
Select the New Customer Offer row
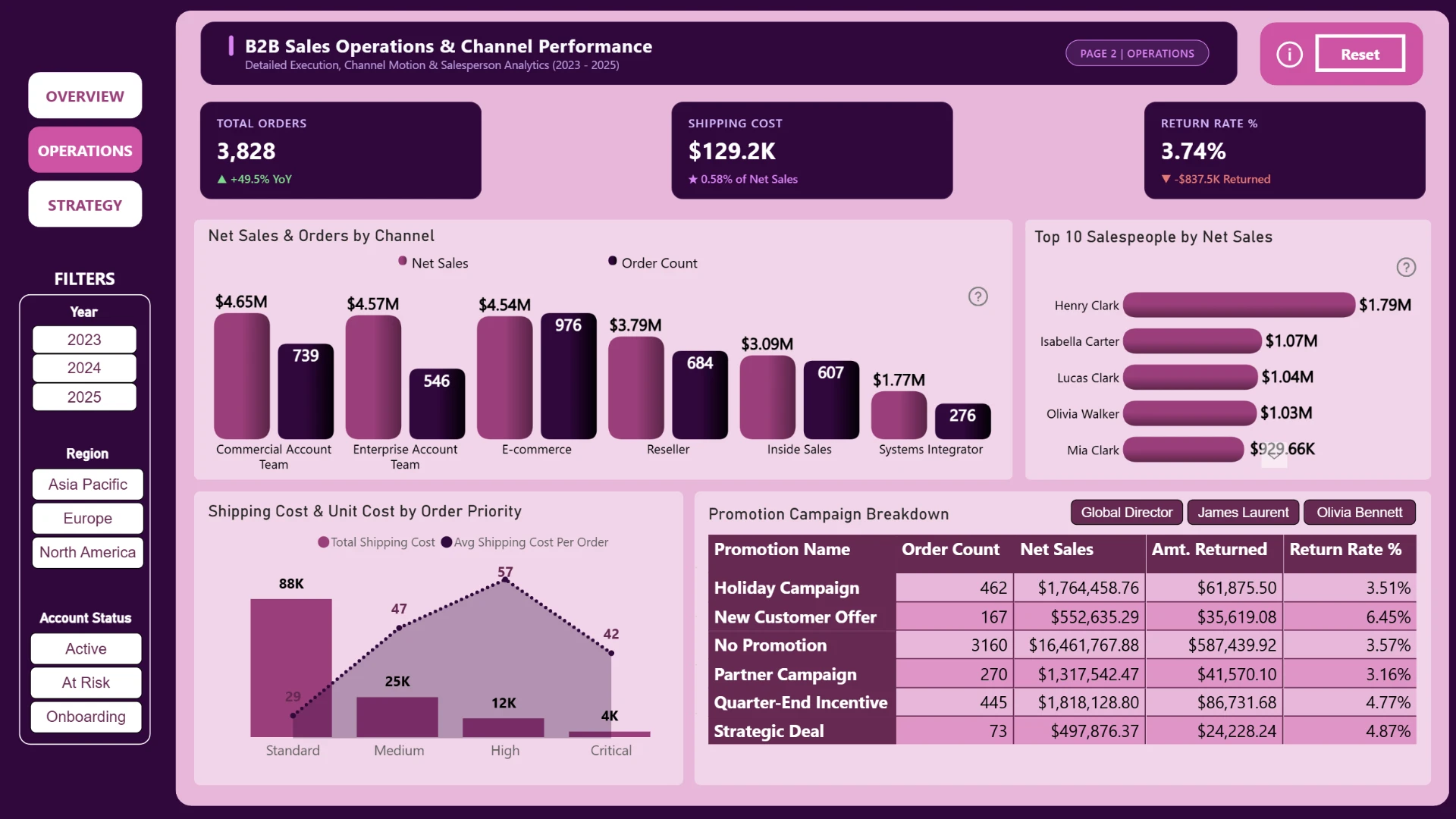point(1062,617)
